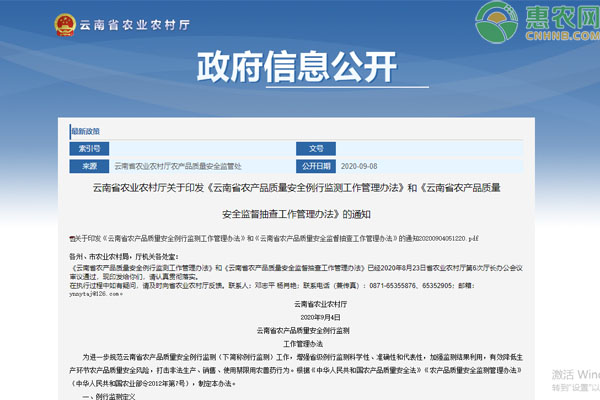The width and height of the screenshot is (600, 400).
Task: Click the 文号 label cell
Action: coord(316,149)
